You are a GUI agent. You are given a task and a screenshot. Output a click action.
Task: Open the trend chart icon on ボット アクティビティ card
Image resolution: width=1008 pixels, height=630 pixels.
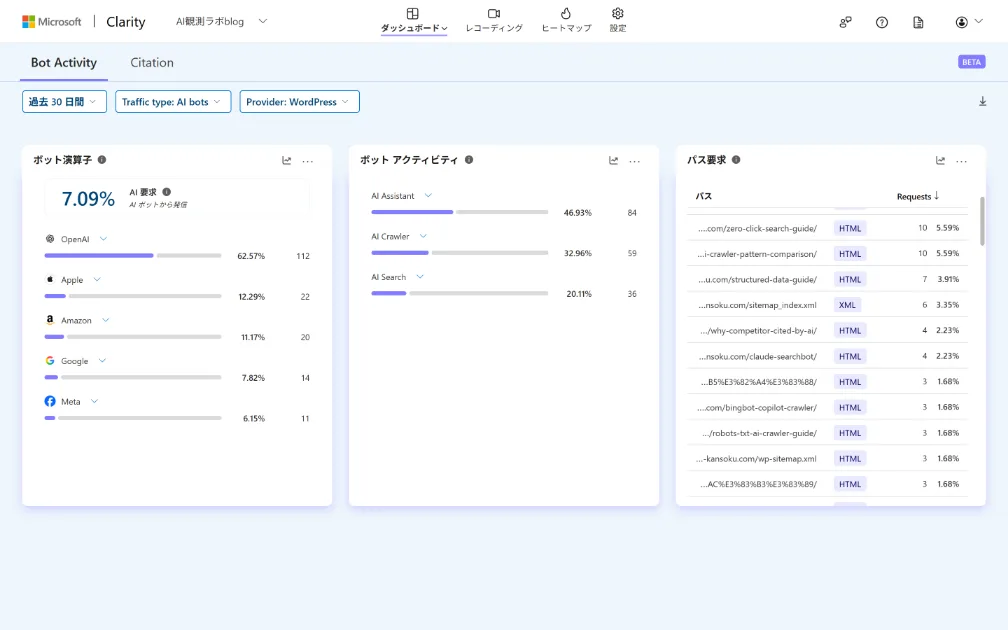612,159
